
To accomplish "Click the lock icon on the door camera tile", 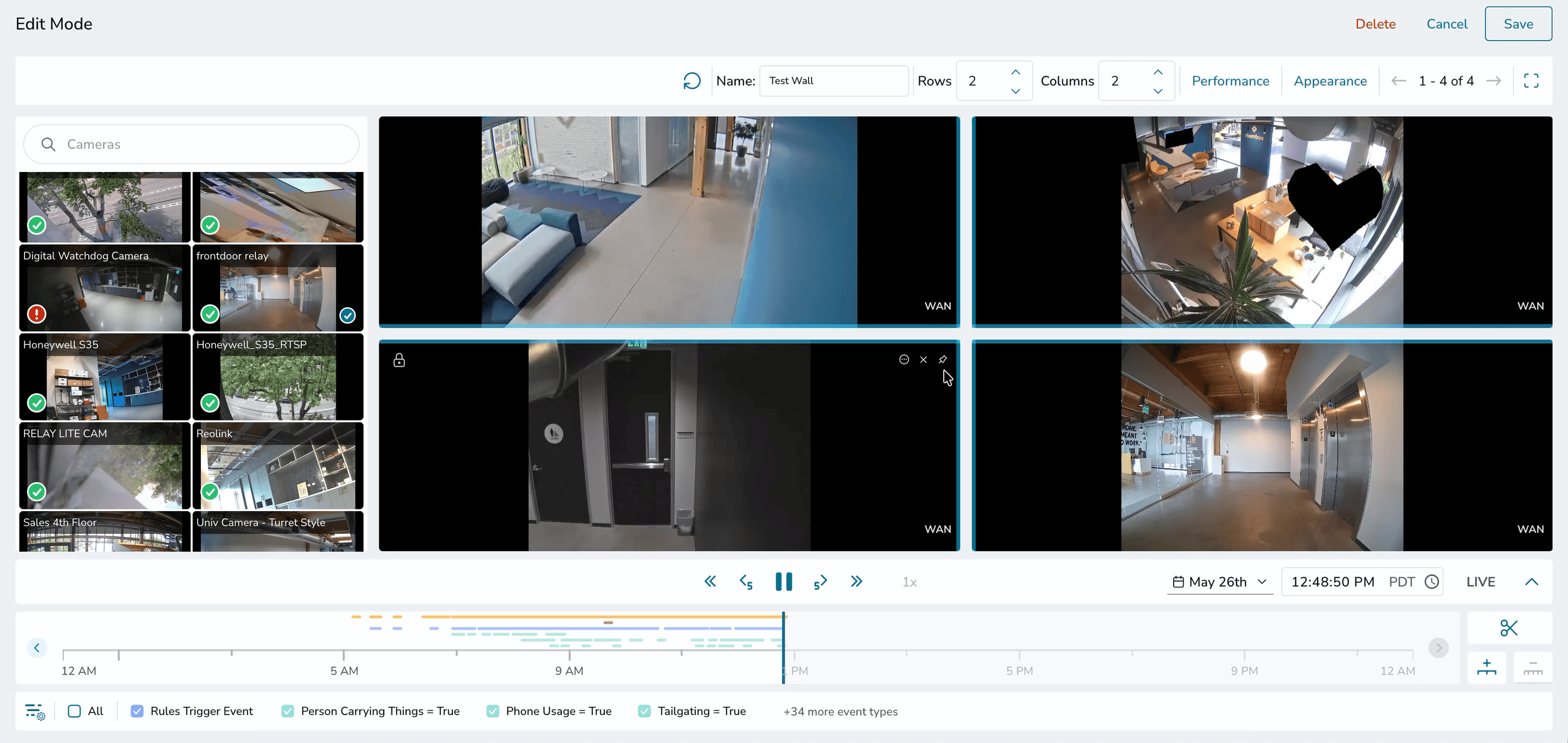I will (399, 360).
